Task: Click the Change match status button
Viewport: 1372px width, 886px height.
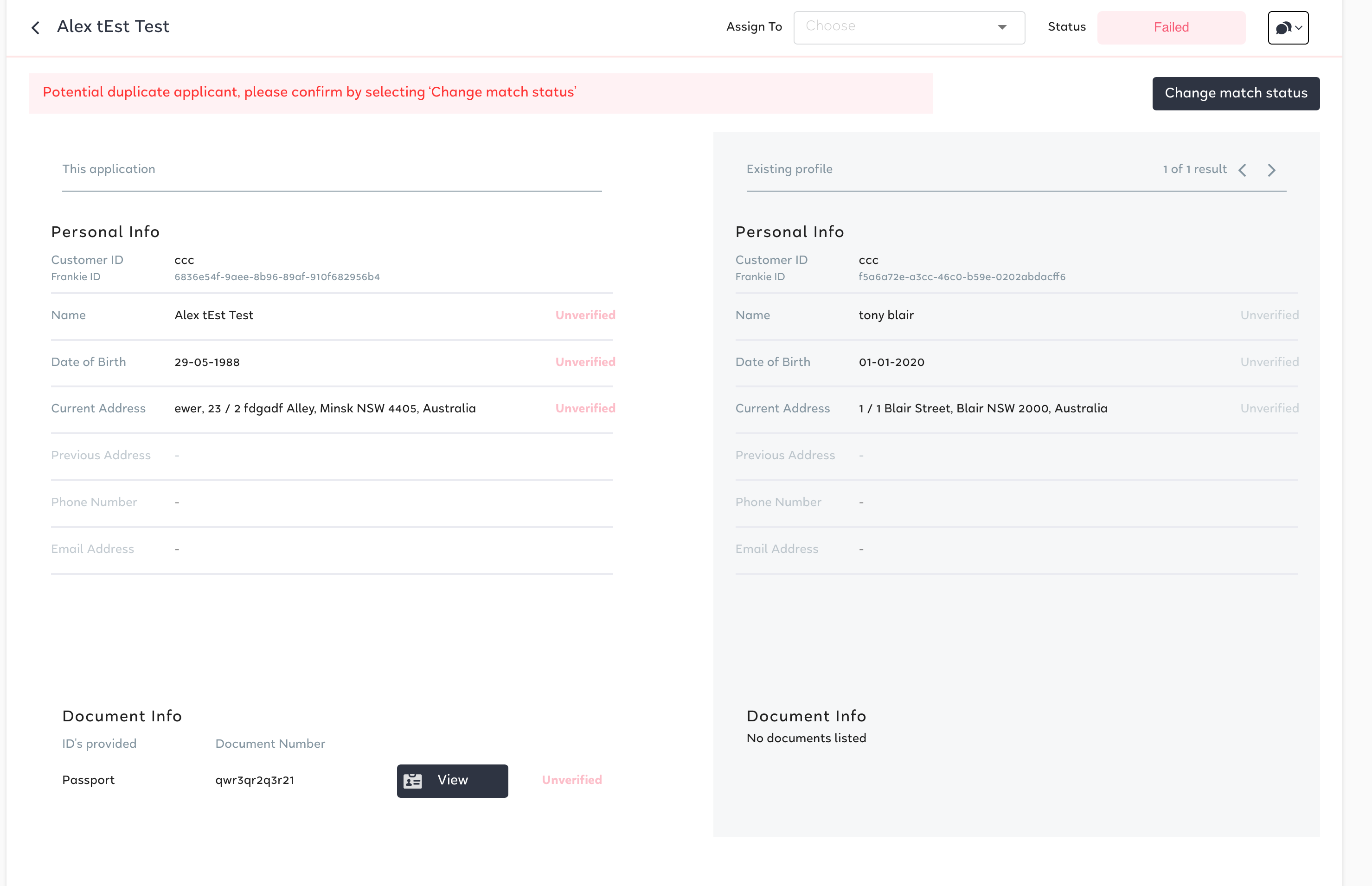Action: [x=1236, y=93]
